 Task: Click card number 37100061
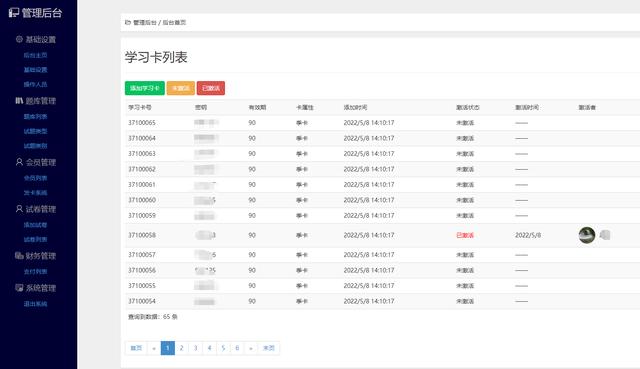pos(142,184)
